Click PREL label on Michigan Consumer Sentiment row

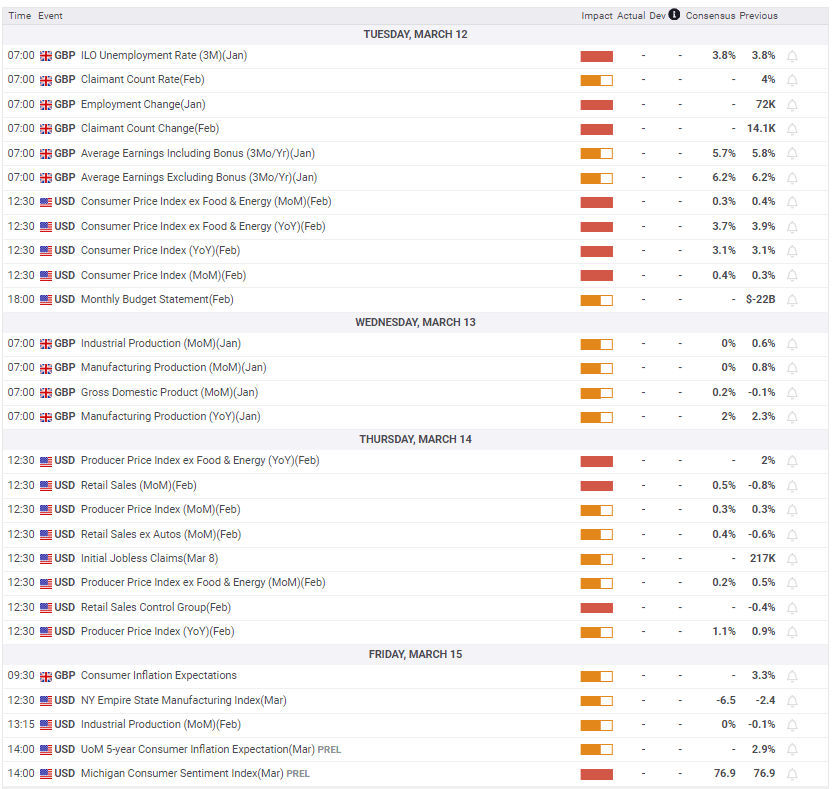[x=298, y=774]
